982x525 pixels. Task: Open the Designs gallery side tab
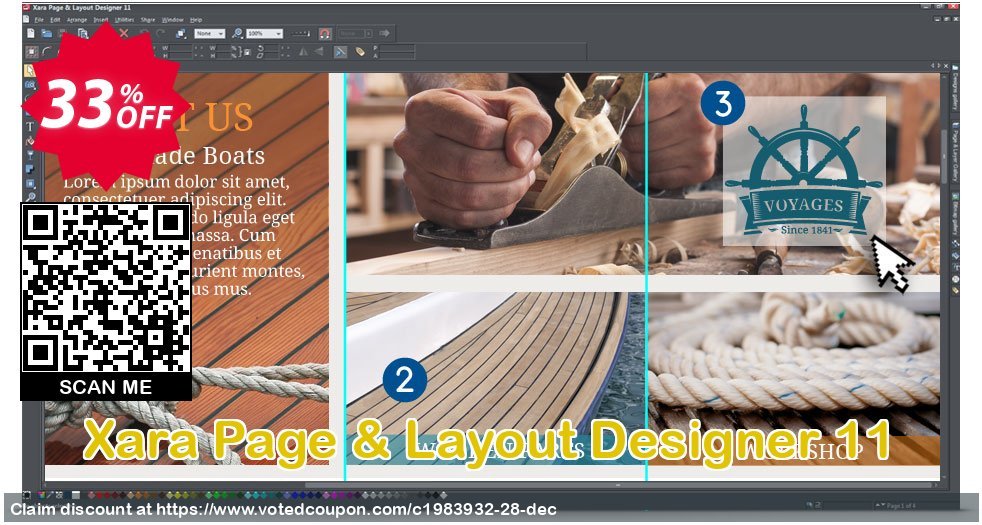[x=955, y=86]
